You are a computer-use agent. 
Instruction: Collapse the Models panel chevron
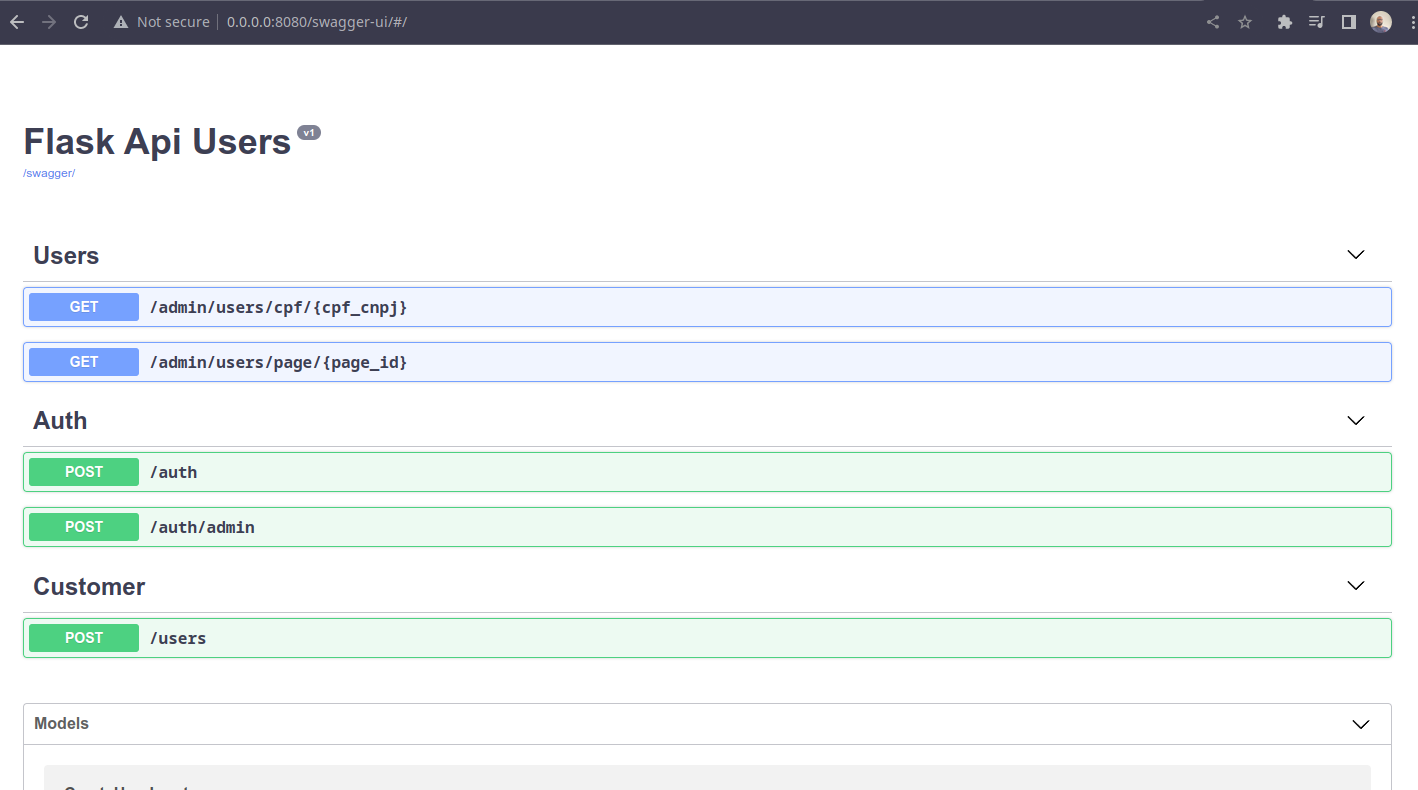[x=1361, y=724]
